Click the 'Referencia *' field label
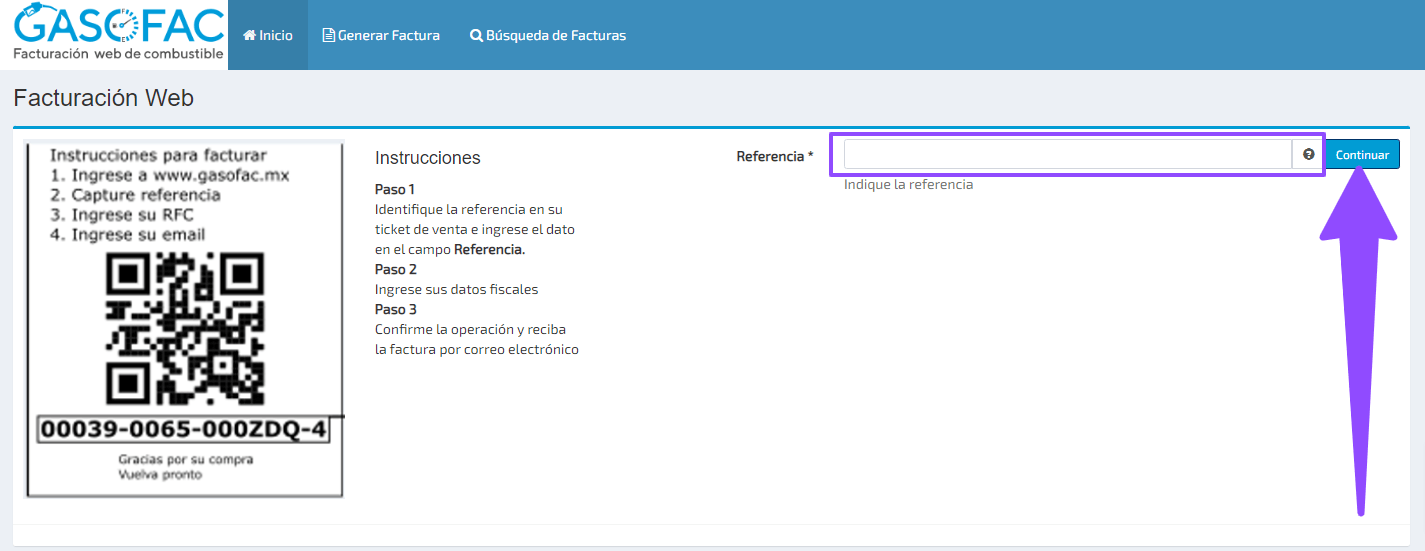 (x=775, y=156)
